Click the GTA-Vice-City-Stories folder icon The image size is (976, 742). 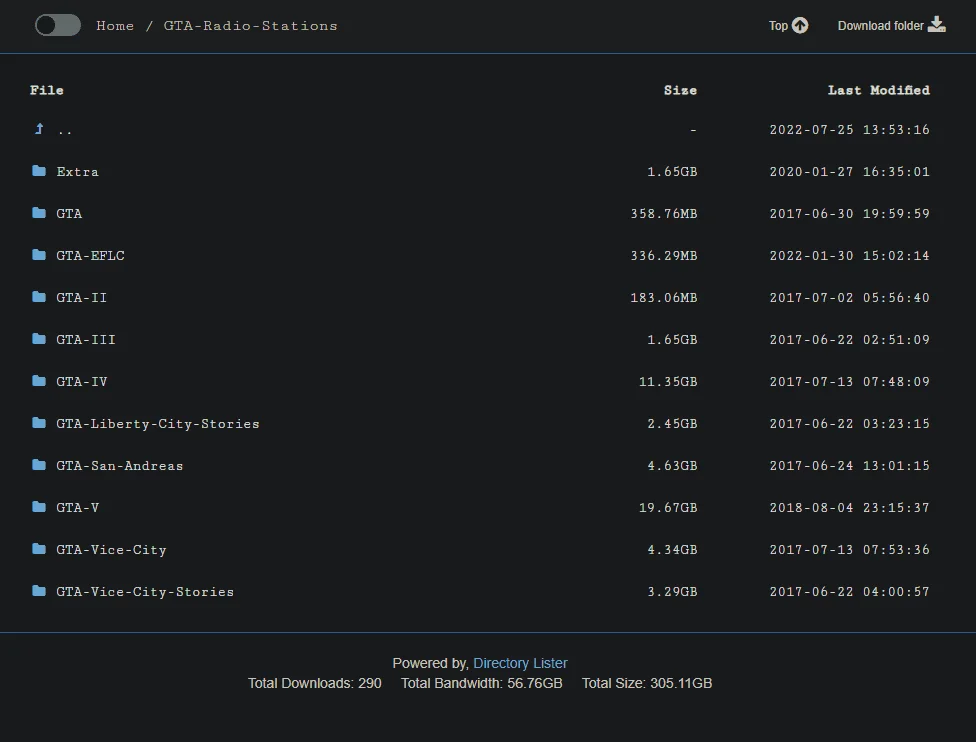coord(39,591)
